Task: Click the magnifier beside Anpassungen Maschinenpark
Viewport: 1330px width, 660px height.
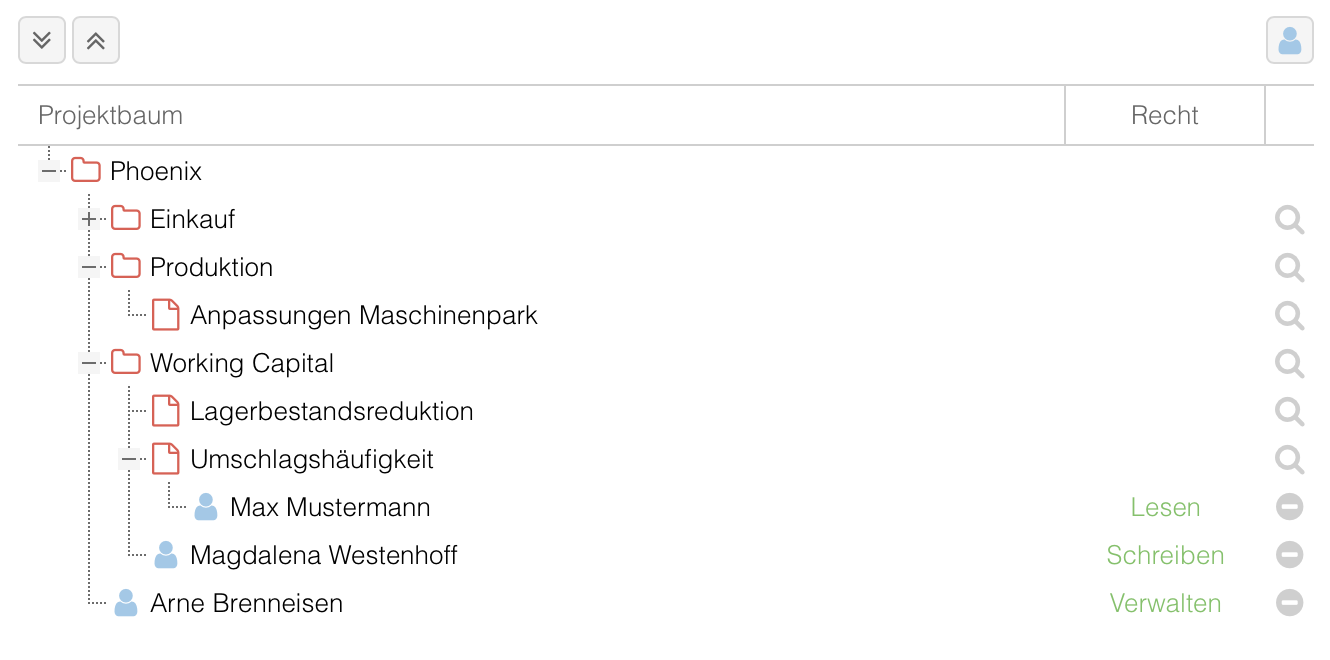Action: click(1290, 316)
